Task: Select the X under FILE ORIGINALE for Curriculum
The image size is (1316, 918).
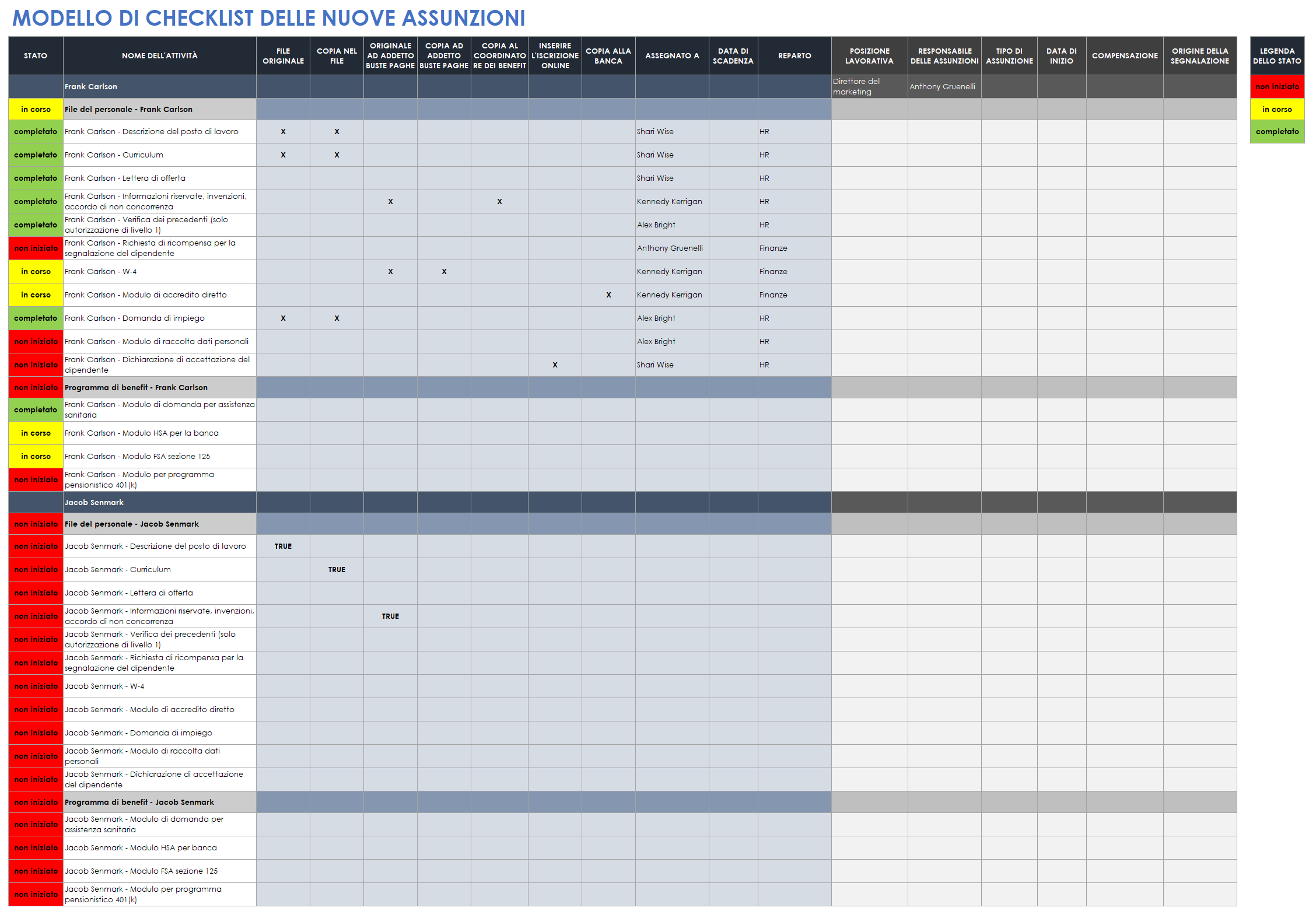Action: pos(283,155)
